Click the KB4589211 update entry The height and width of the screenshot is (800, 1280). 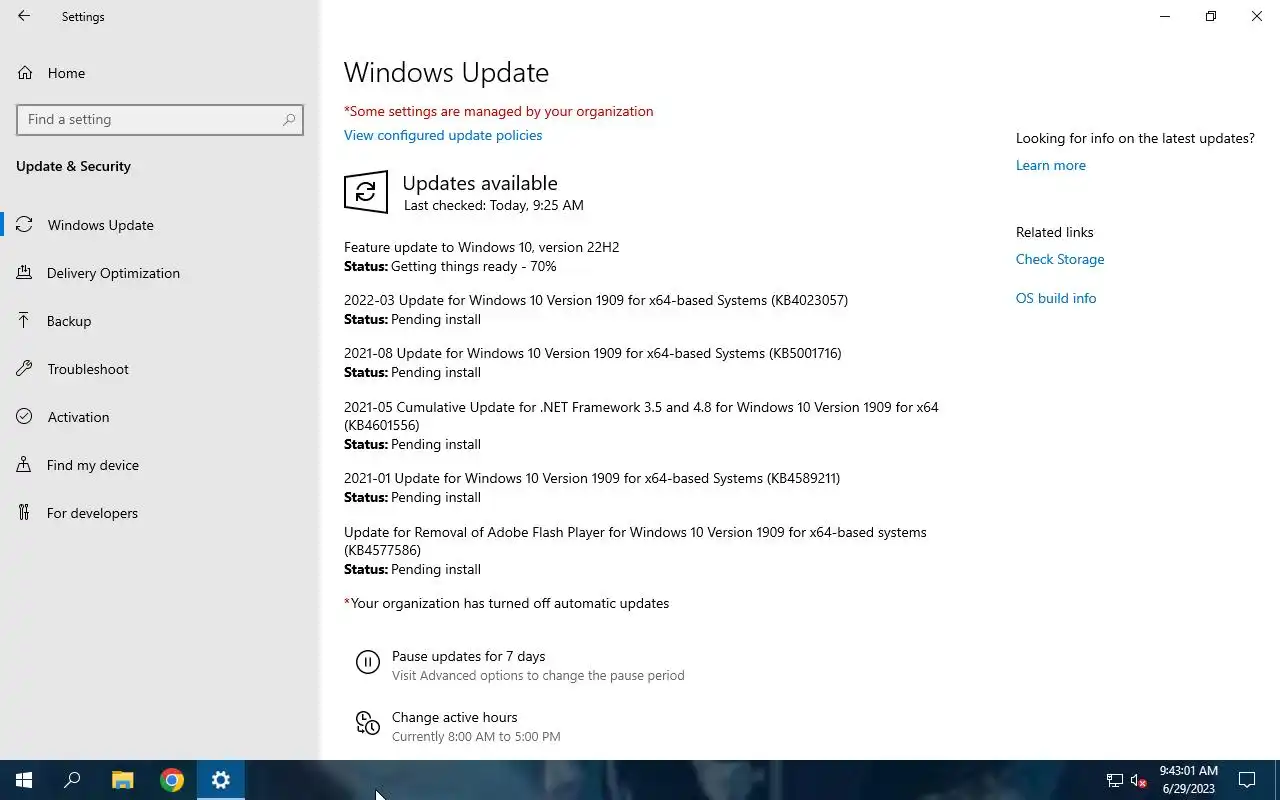pos(592,478)
